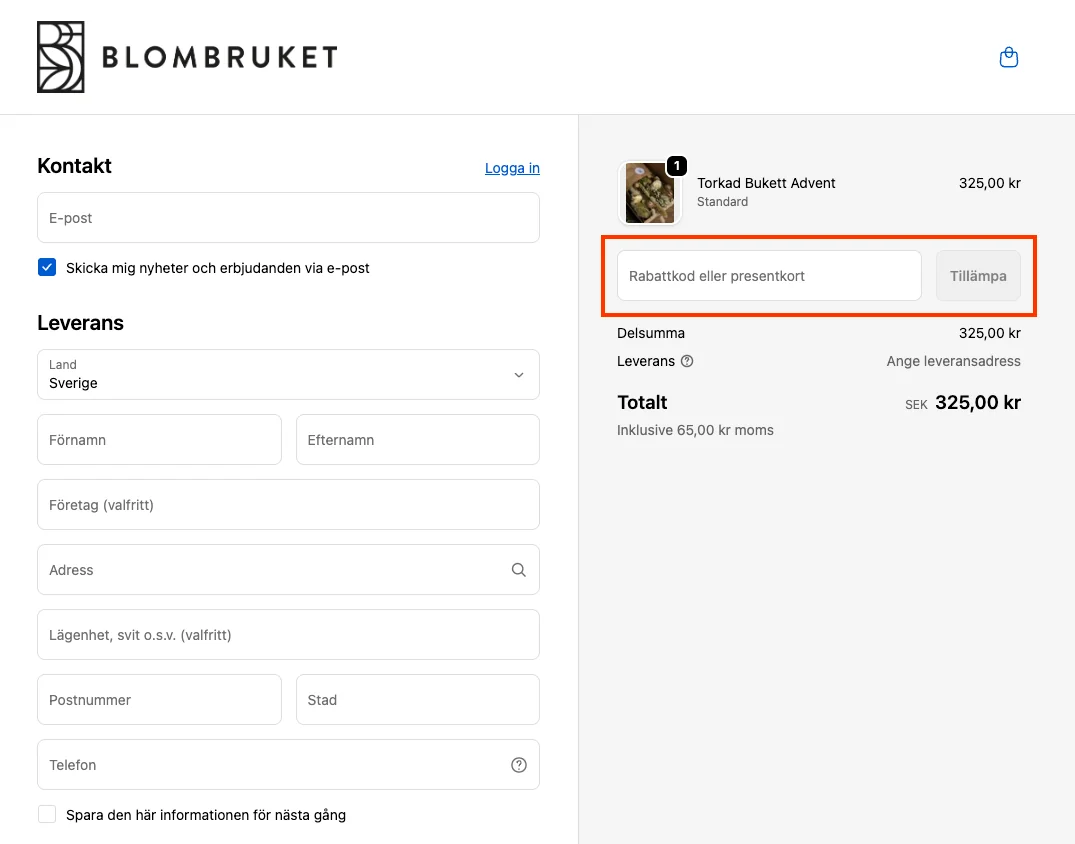Click the Blombruket logo

click(187, 57)
